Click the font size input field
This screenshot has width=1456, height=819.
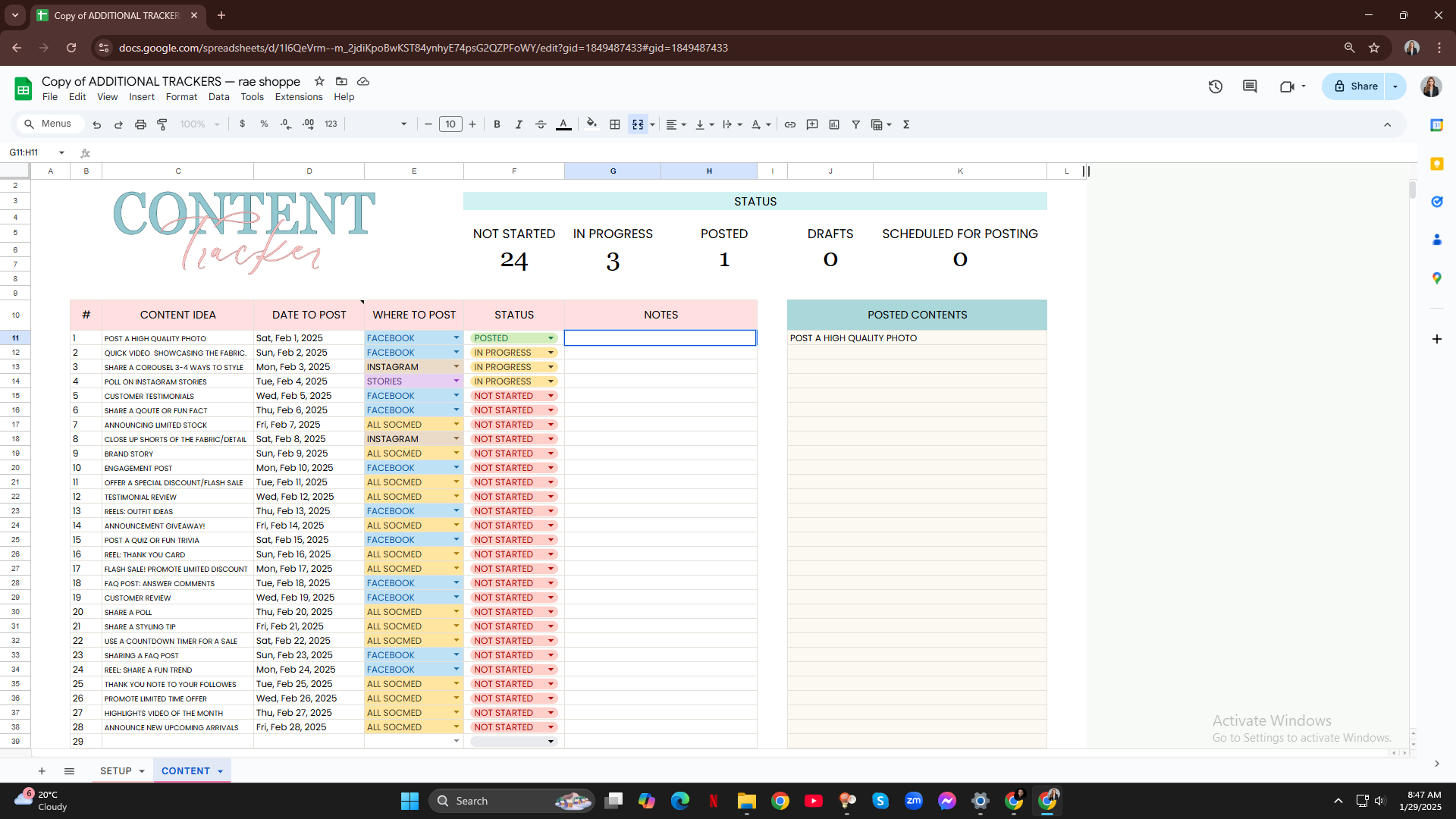click(x=450, y=124)
